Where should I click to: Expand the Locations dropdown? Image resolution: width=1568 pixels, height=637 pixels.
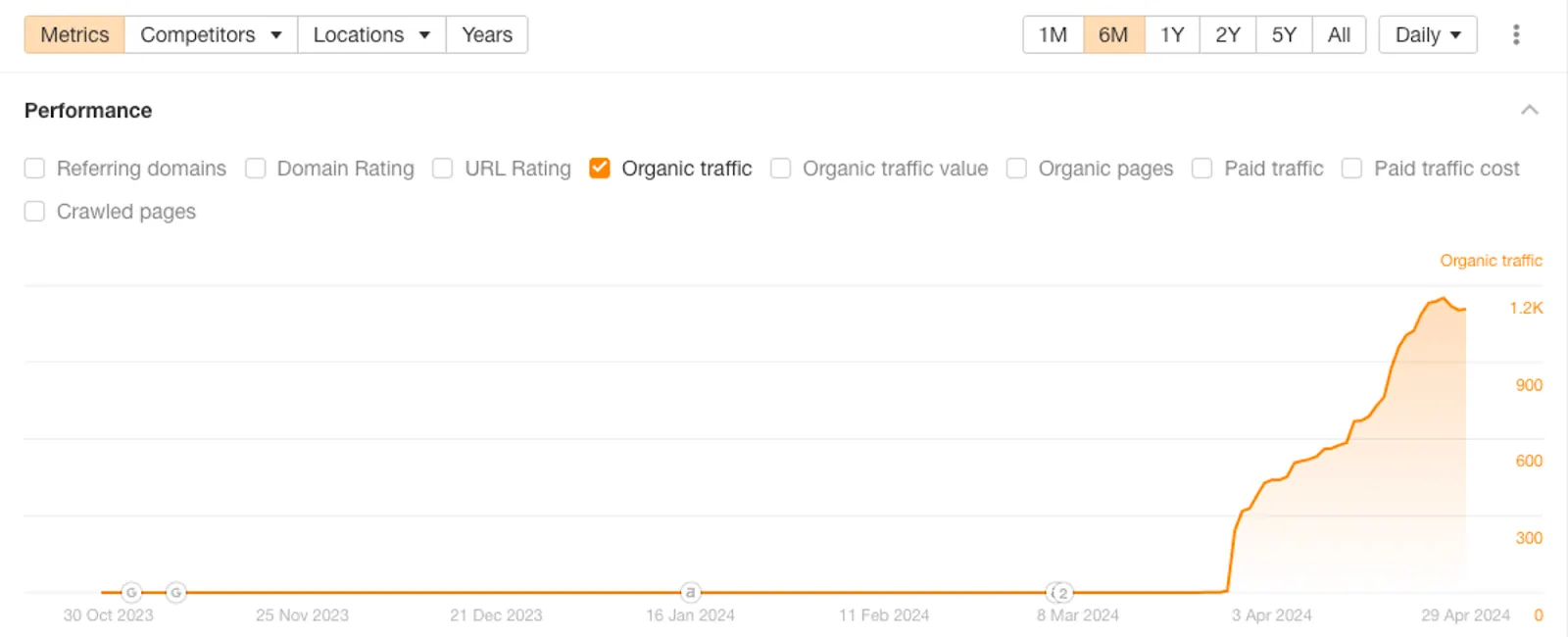tap(371, 35)
